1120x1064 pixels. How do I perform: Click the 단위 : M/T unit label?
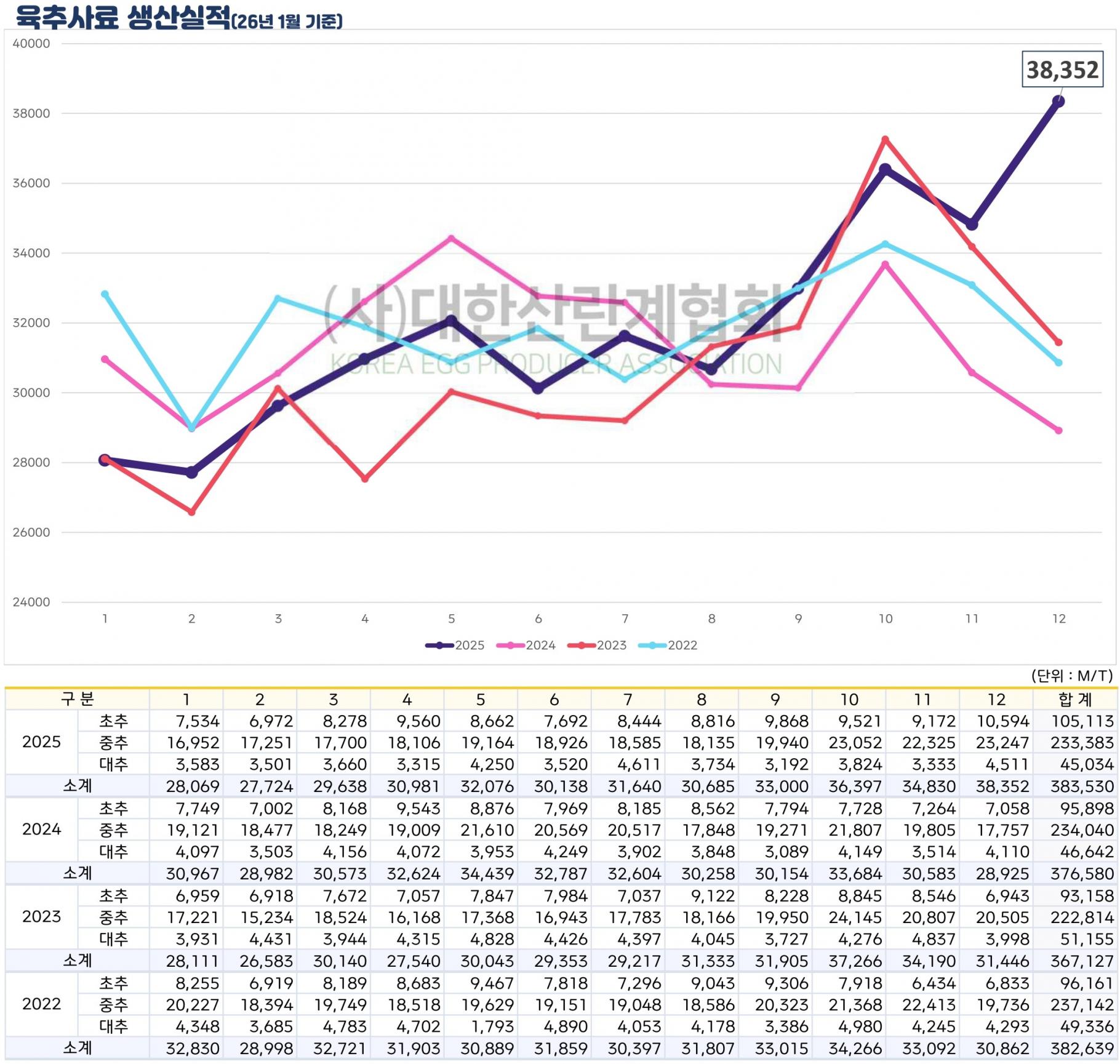[1071, 676]
